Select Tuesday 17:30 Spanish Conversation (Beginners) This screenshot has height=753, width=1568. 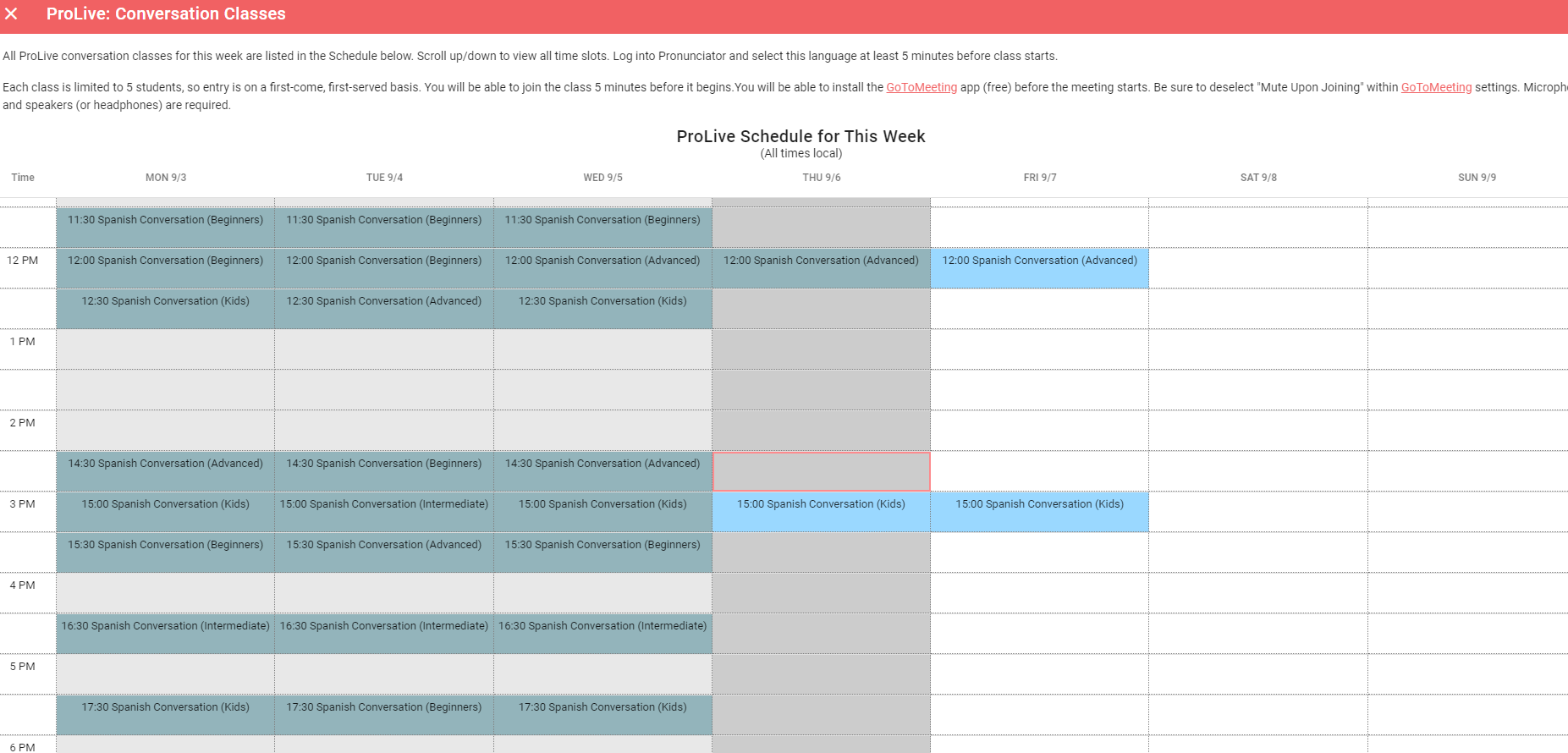tap(384, 714)
